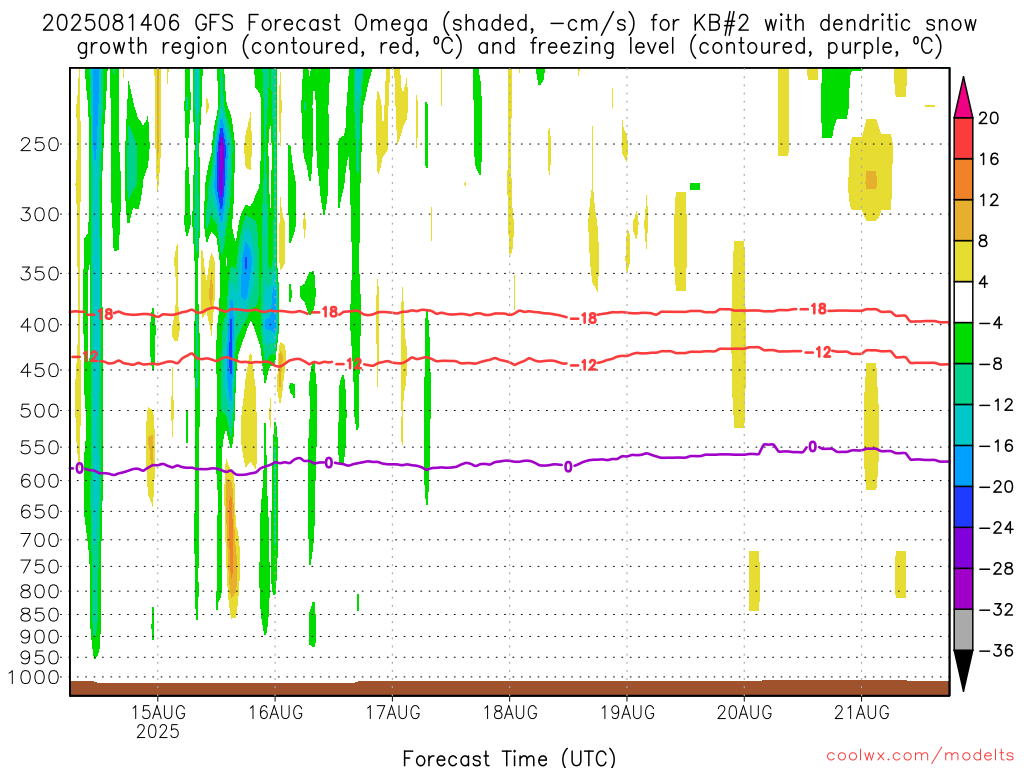Click the 17AUG date label on time axis
Image resolution: width=1024 pixels, height=768 pixels.
(392, 712)
